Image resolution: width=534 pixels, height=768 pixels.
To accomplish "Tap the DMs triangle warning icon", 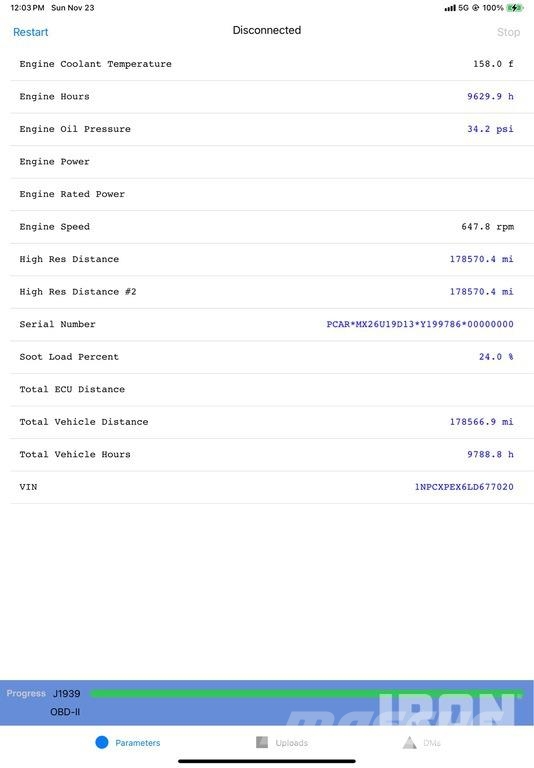I will pyautogui.click(x=410, y=742).
